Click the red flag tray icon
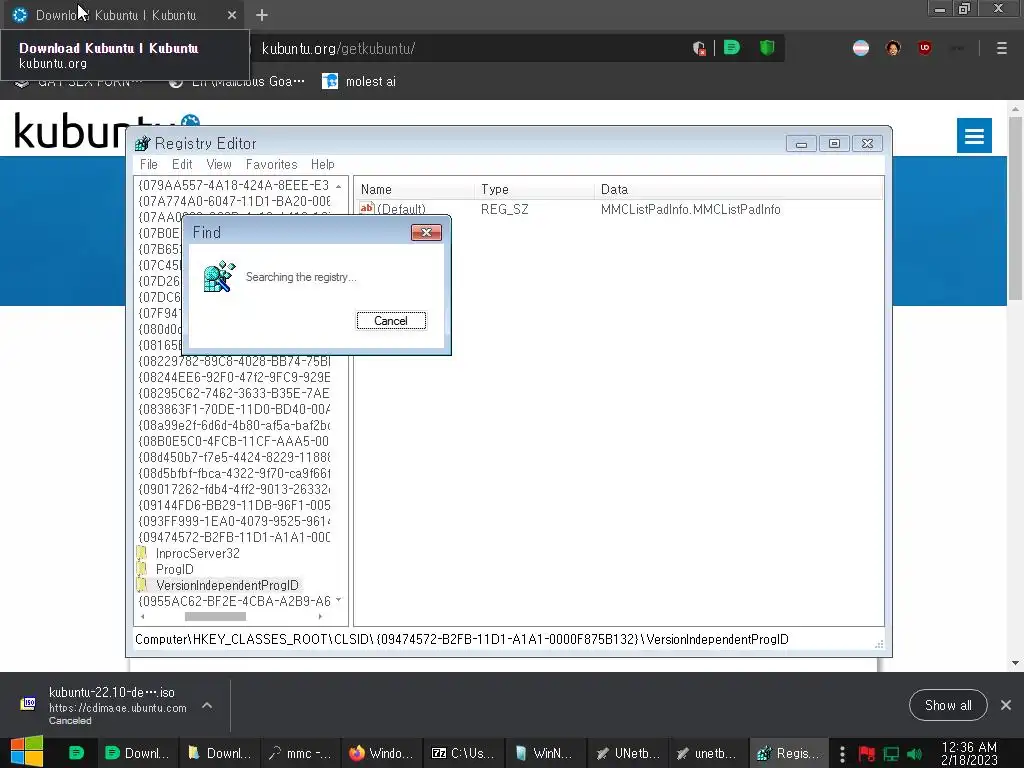Screen dimensions: 1024x768 click(867, 754)
